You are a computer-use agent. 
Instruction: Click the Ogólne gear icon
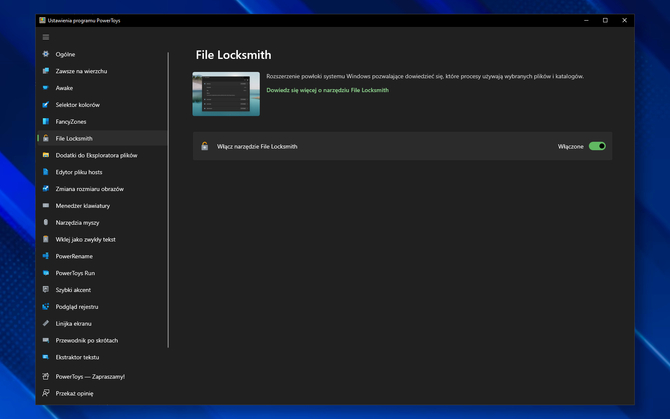[x=46, y=54]
